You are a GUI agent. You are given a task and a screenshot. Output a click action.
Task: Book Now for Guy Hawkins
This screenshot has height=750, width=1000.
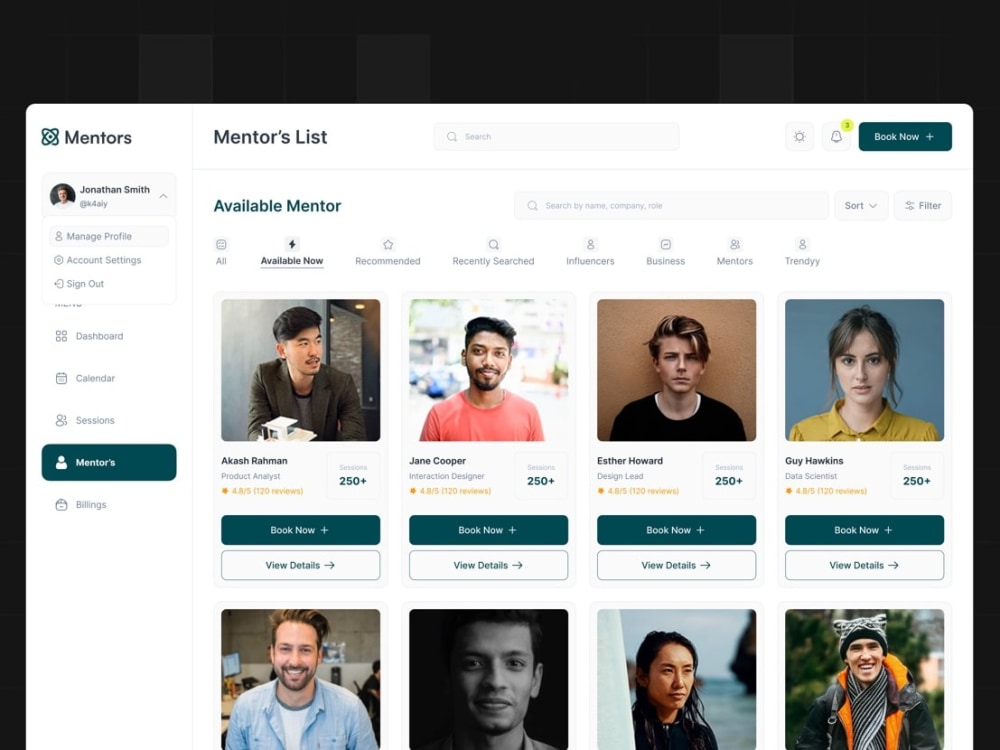(864, 530)
